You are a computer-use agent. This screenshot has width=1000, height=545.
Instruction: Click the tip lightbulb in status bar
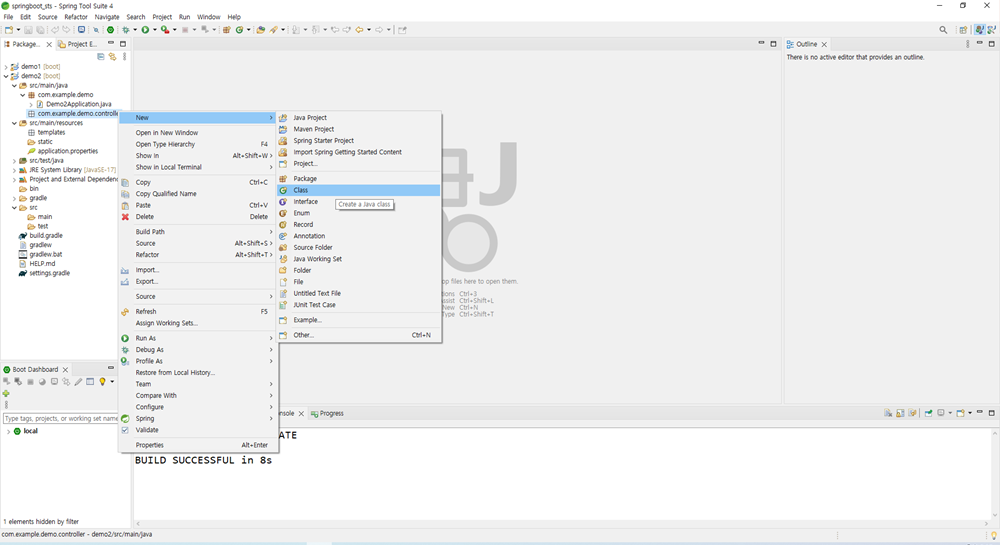coord(994,535)
